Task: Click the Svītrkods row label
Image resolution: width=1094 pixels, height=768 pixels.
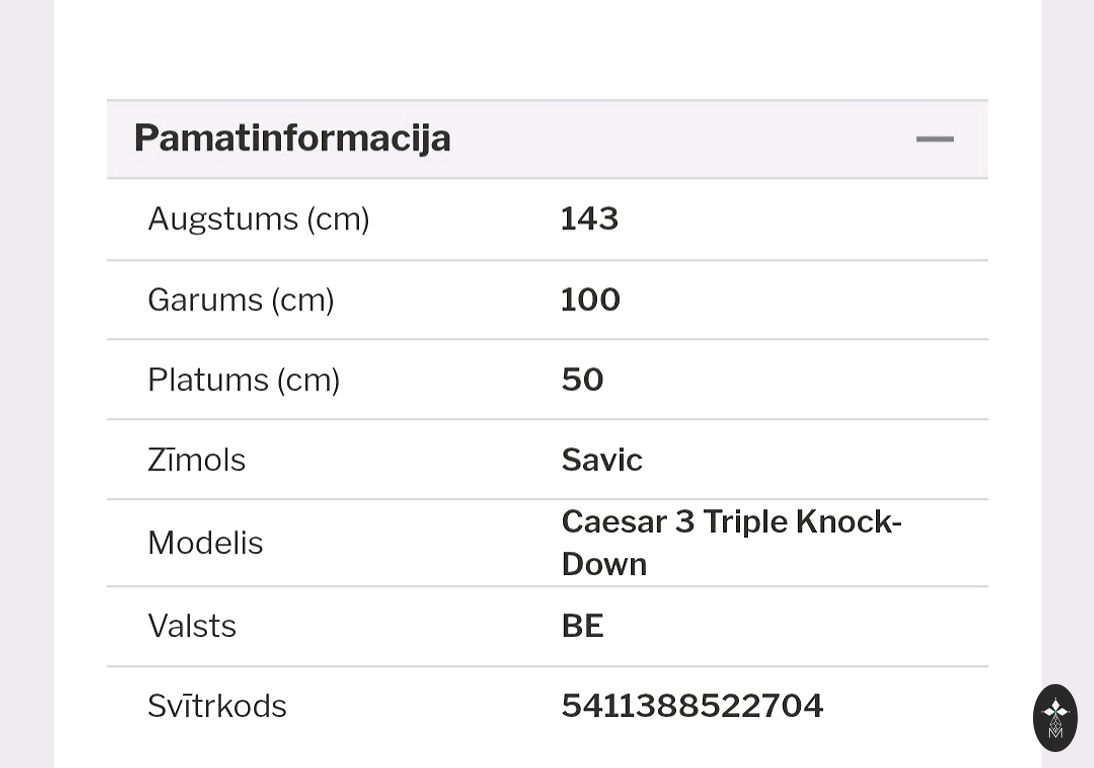Action: click(x=217, y=706)
